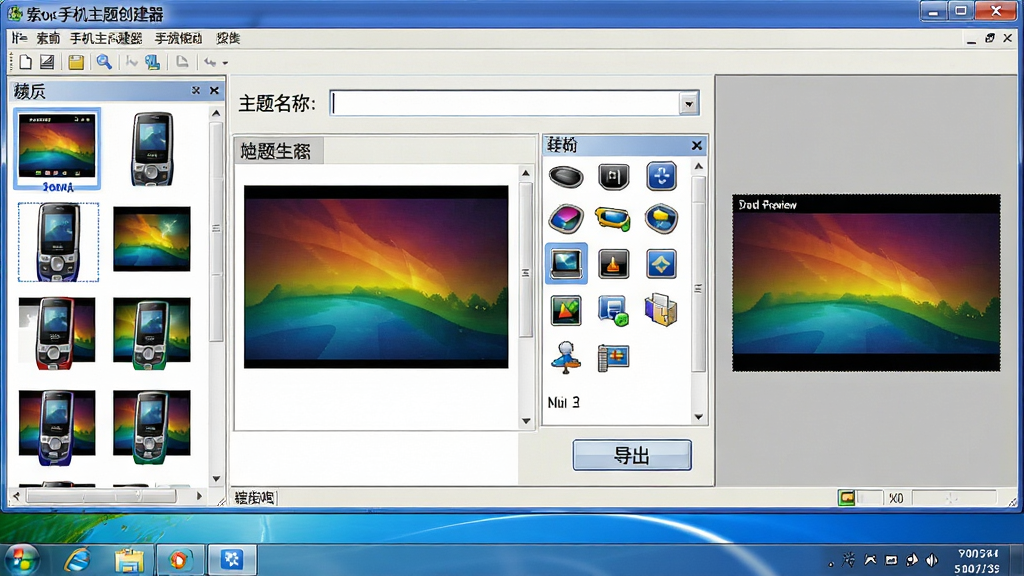This screenshot has height=576, width=1024.
Task: Open the Windows Start menu orb
Action: click(22, 560)
